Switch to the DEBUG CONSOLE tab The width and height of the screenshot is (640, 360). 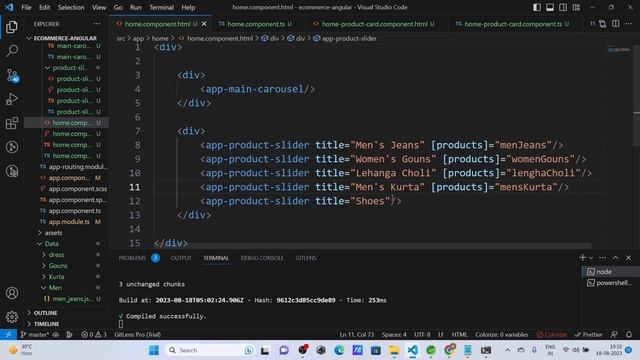[262, 258]
